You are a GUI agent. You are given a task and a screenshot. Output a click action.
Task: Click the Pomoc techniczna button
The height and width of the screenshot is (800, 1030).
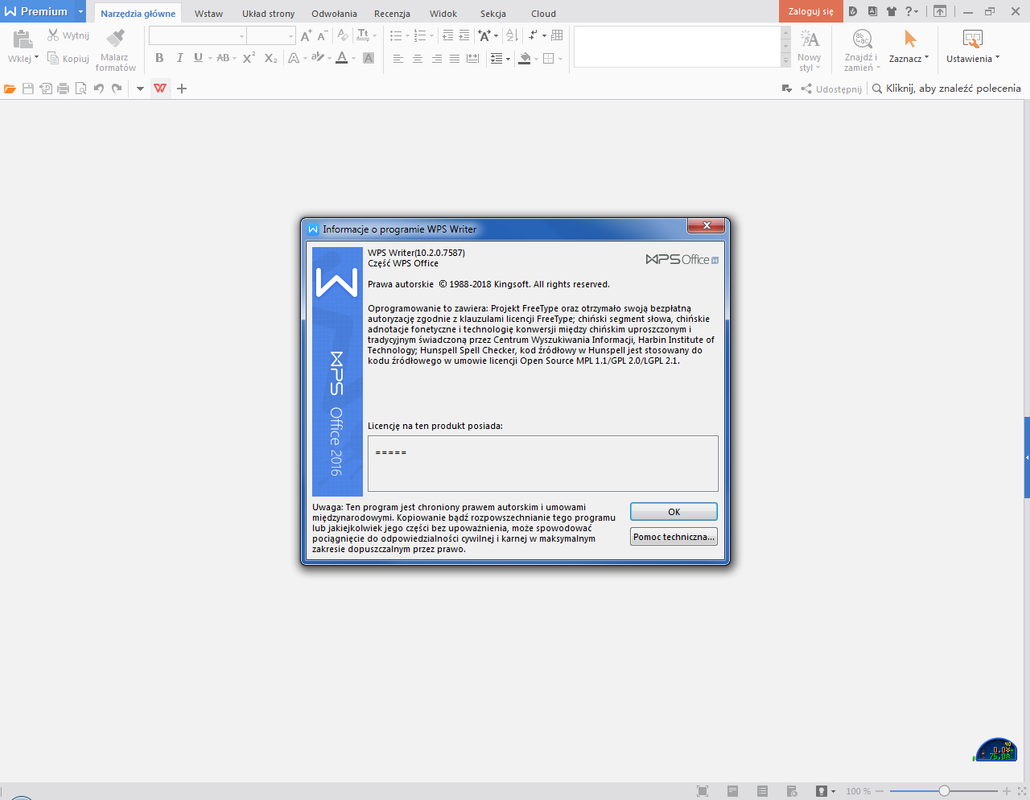(673, 537)
